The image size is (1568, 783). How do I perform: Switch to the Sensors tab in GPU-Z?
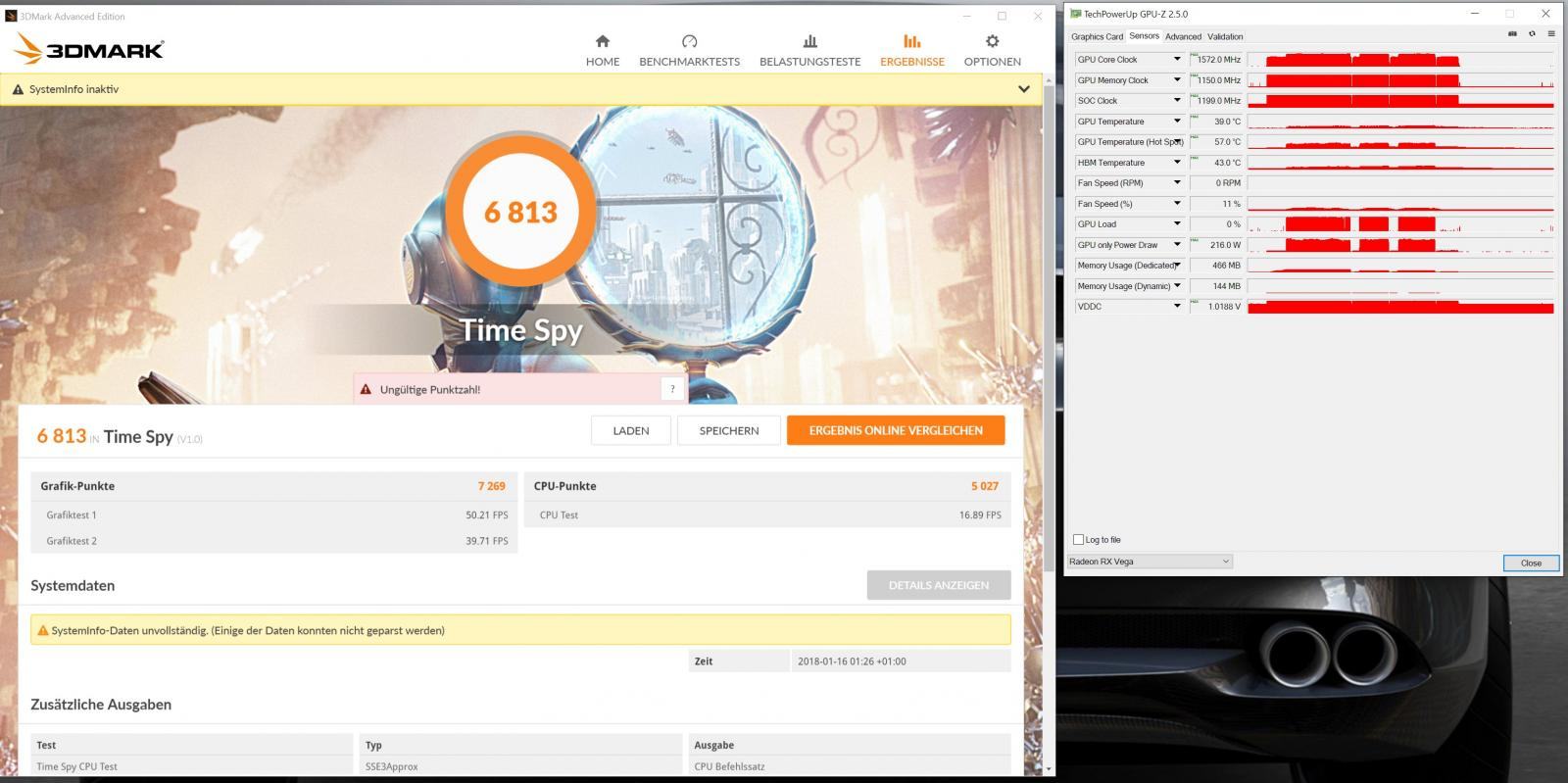1144,36
